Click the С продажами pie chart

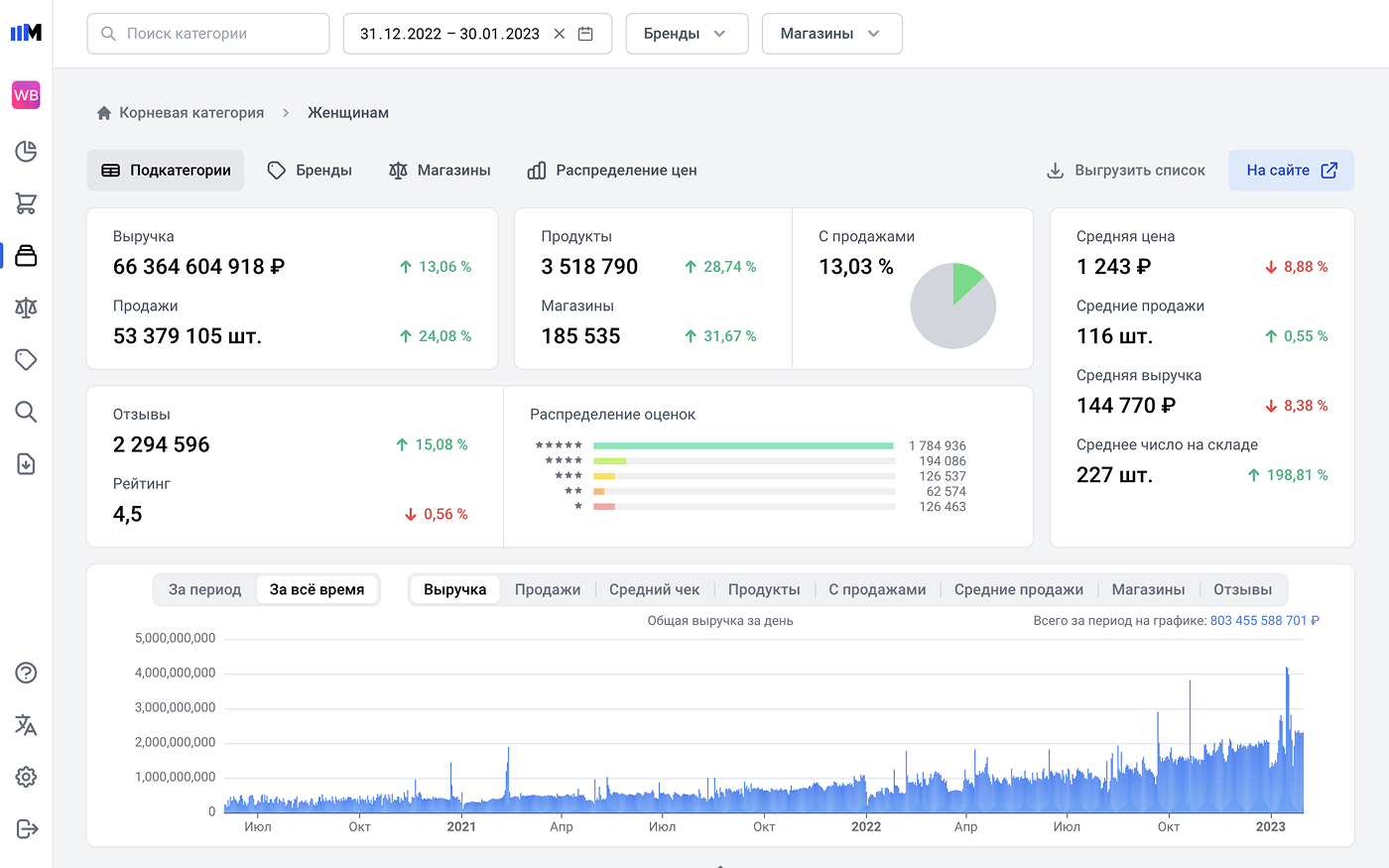[953, 306]
